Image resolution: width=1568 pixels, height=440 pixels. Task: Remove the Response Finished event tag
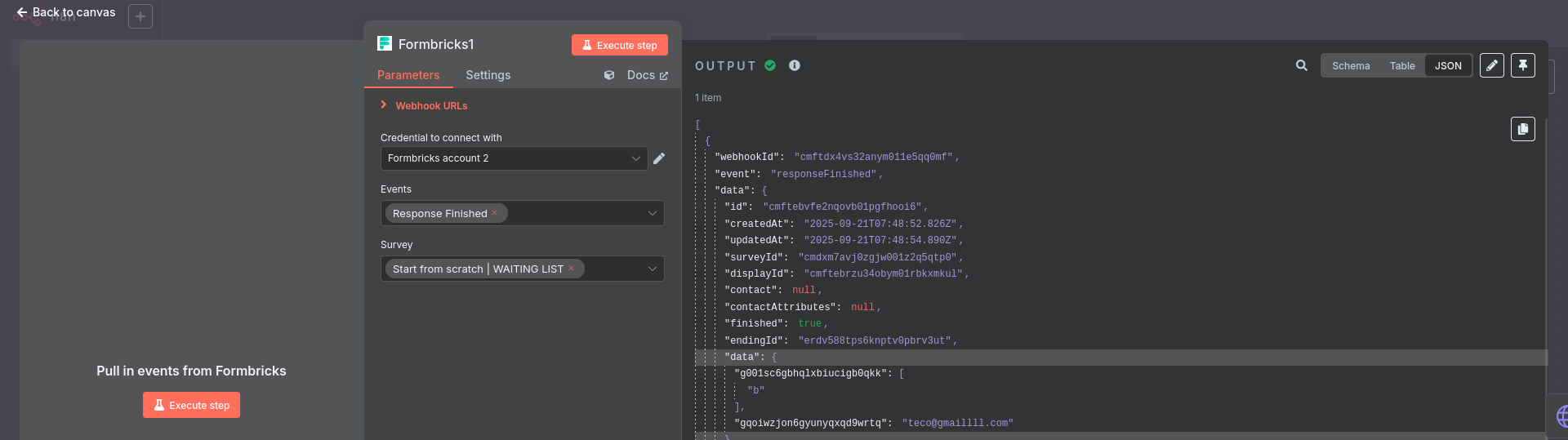point(494,213)
